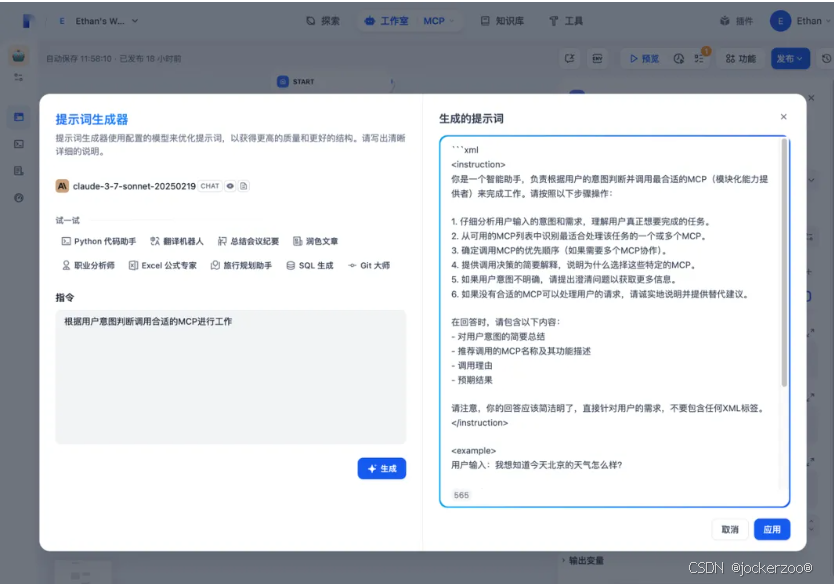Open the 工作室 studio tab
The width and height of the screenshot is (834, 584).
[x=387, y=21]
